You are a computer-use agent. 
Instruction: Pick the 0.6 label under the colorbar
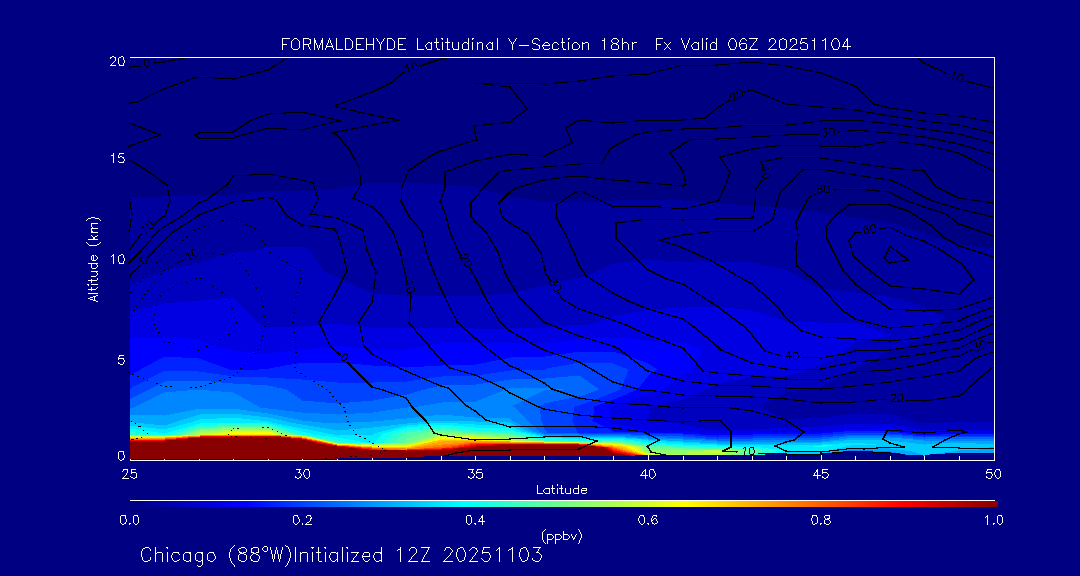coord(648,520)
